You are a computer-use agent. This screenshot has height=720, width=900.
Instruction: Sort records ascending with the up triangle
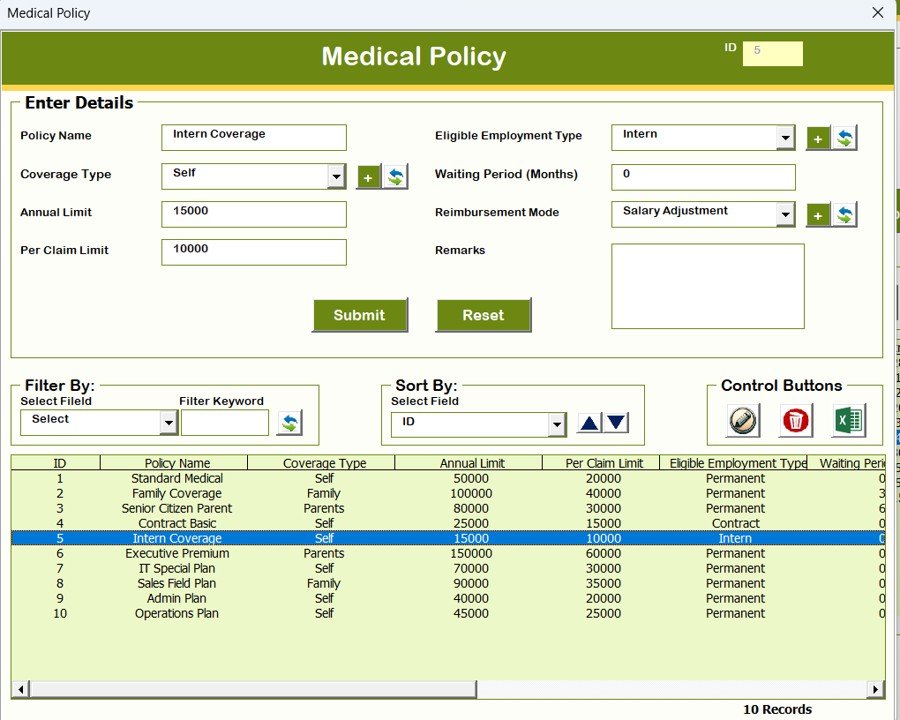[x=588, y=423]
